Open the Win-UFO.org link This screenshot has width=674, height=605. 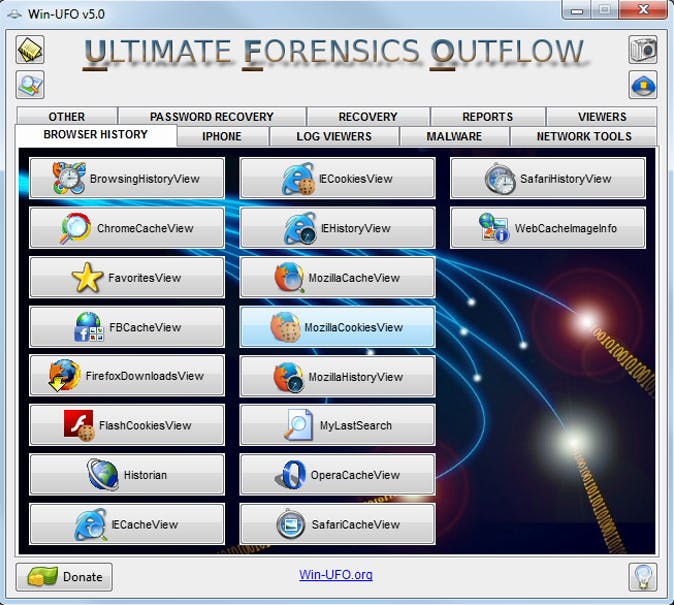point(336,574)
